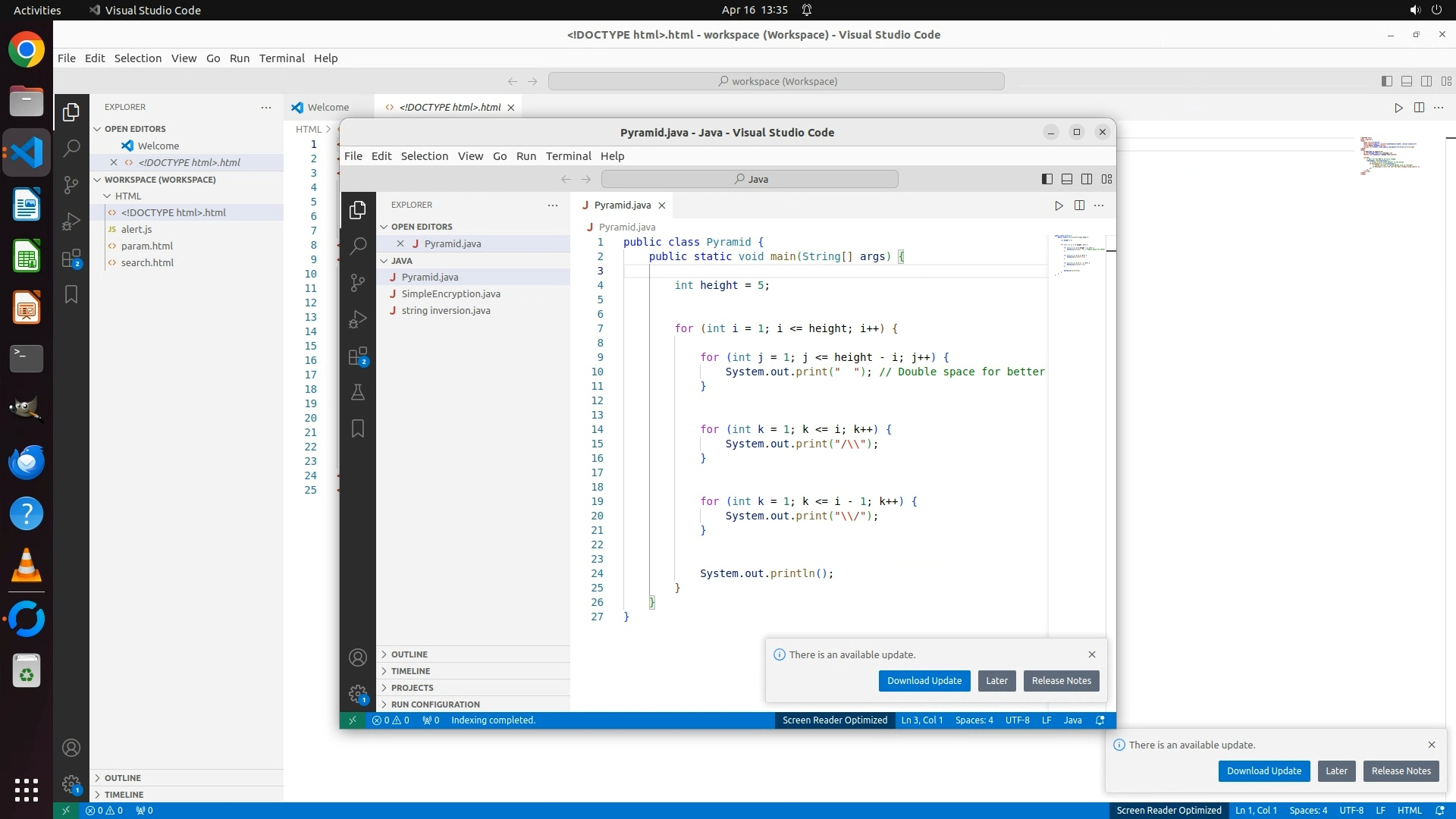
Task: Open Extensions view in the Java window
Action: (358, 356)
